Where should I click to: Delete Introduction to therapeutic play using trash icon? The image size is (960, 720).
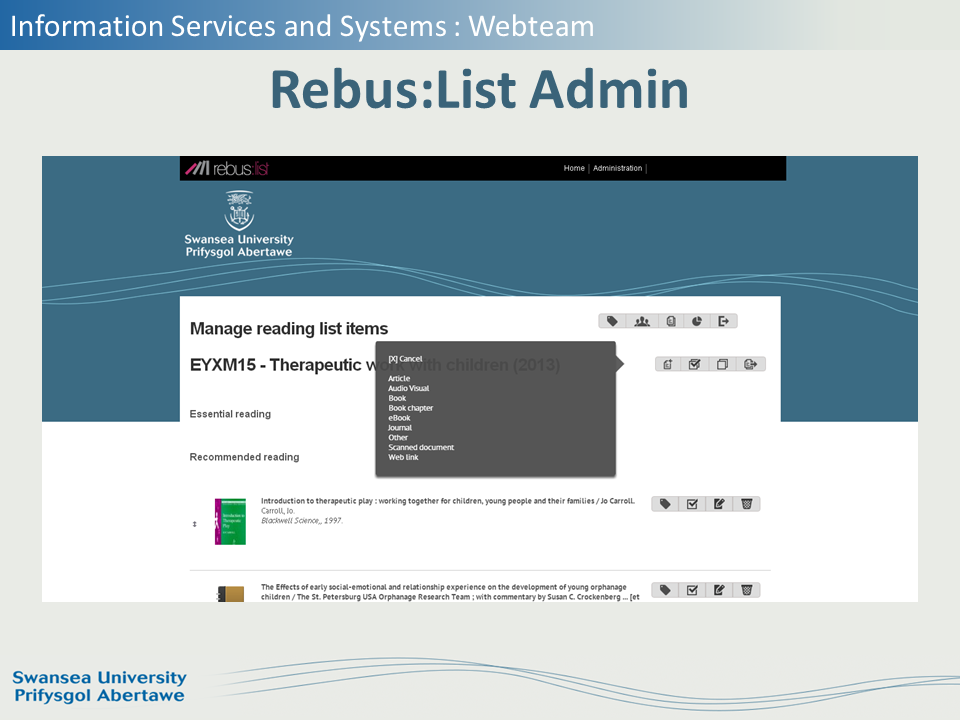coord(746,504)
